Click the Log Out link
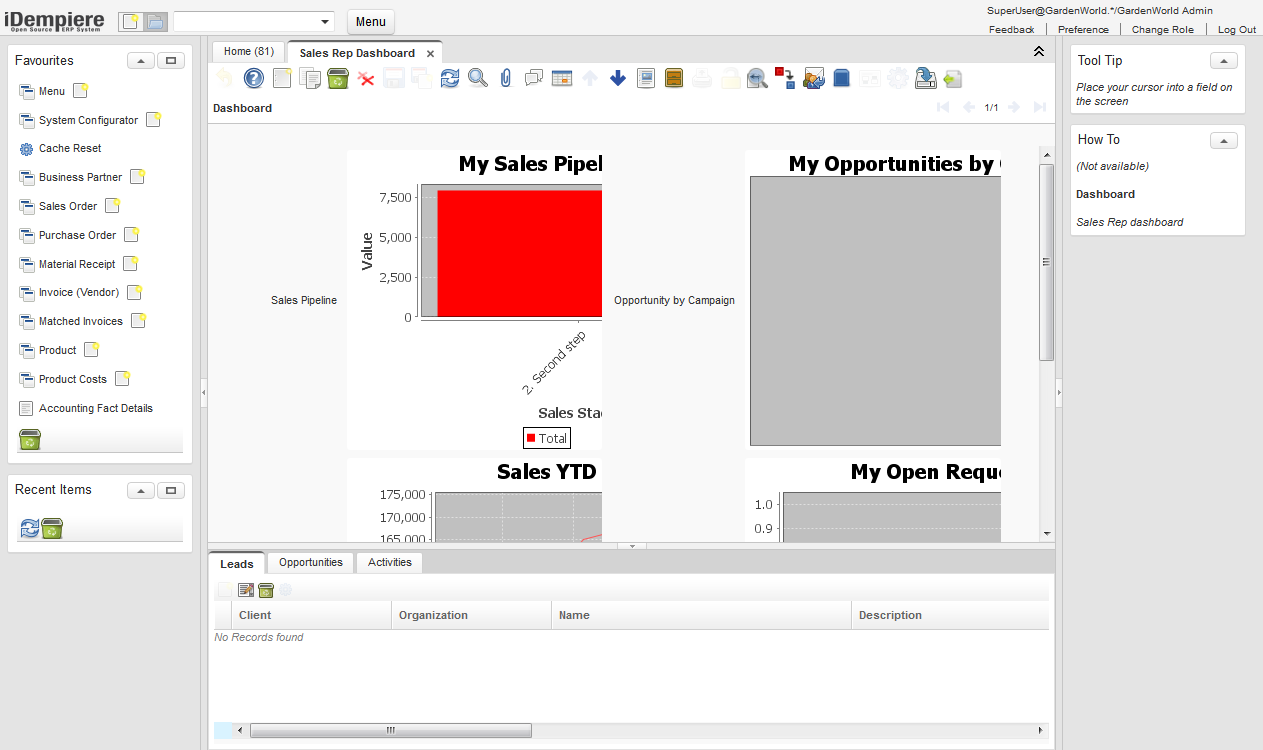 click(x=1236, y=29)
